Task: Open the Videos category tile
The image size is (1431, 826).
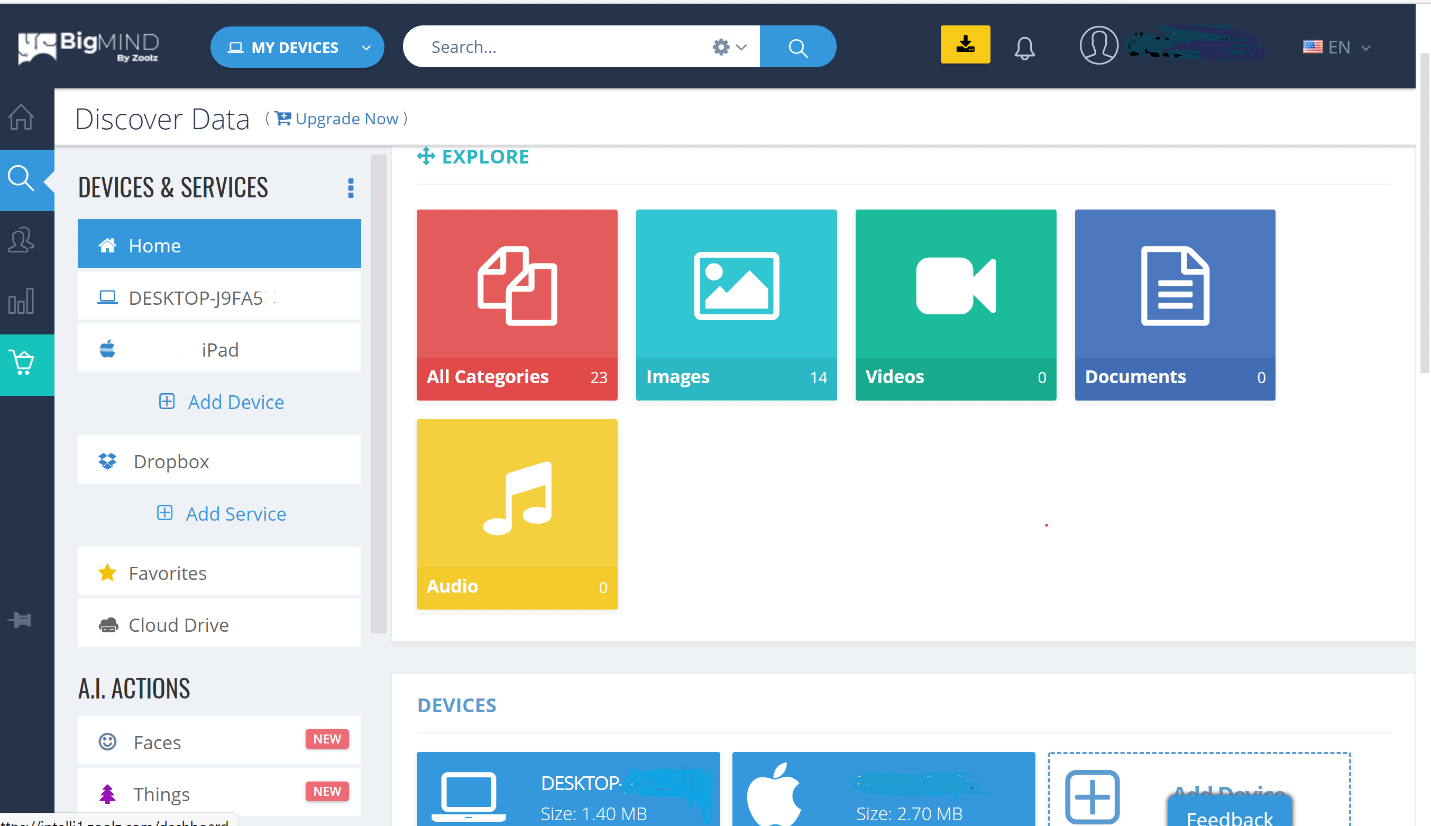Action: [x=956, y=305]
